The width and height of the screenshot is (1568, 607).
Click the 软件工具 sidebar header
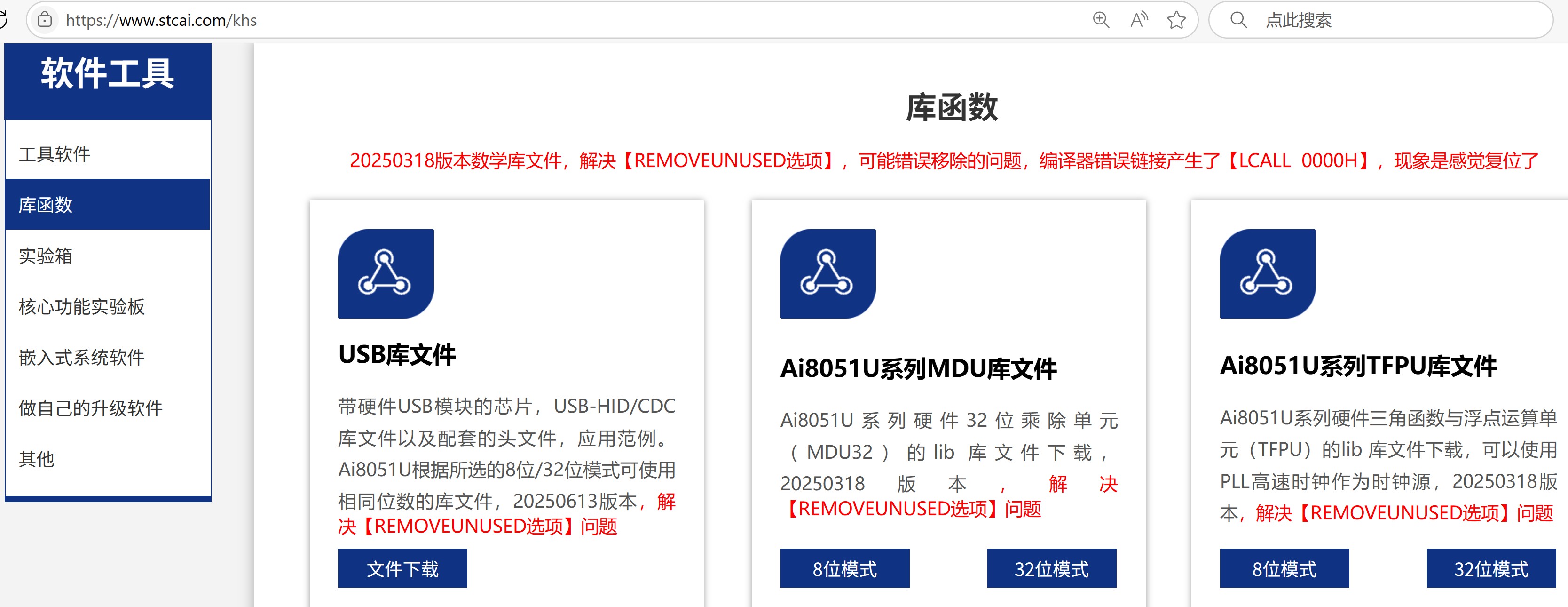(108, 74)
